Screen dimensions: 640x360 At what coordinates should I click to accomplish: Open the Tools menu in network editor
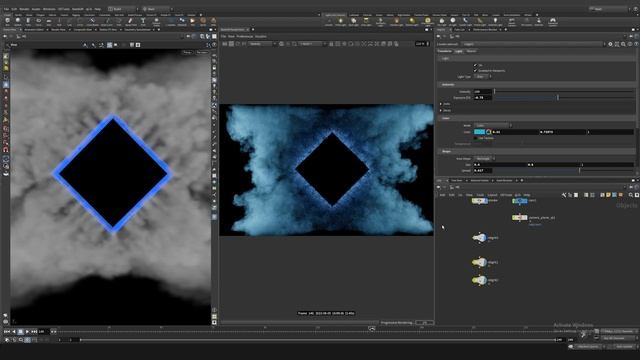pos(480,195)
